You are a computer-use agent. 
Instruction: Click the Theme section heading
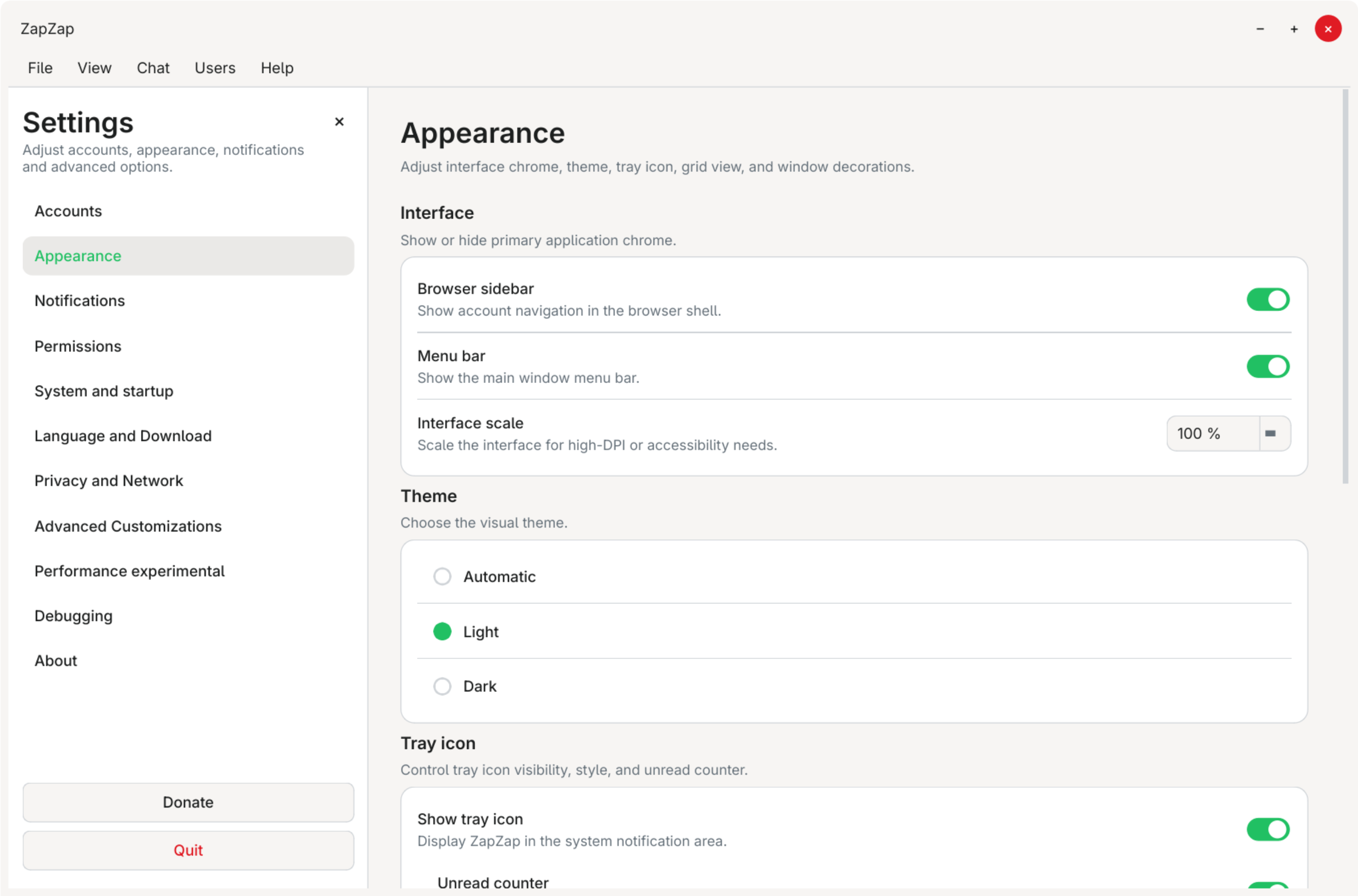pyautogui.click(x=428, y=496)
